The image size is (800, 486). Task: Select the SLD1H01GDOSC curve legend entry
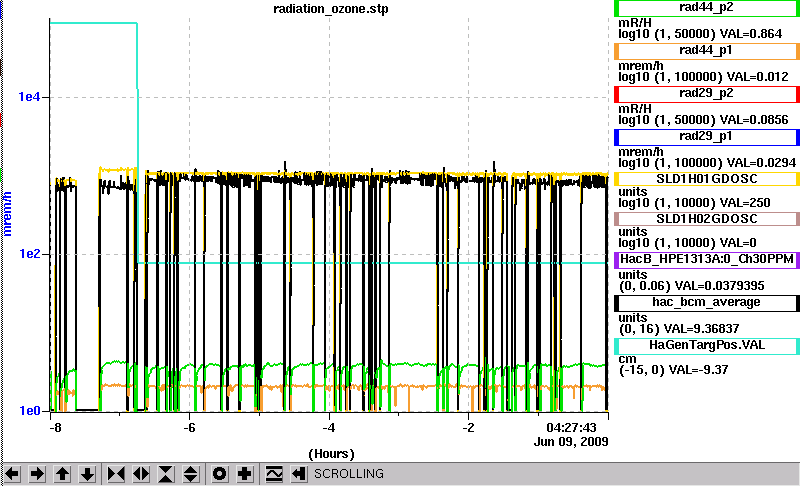point(707,179)
